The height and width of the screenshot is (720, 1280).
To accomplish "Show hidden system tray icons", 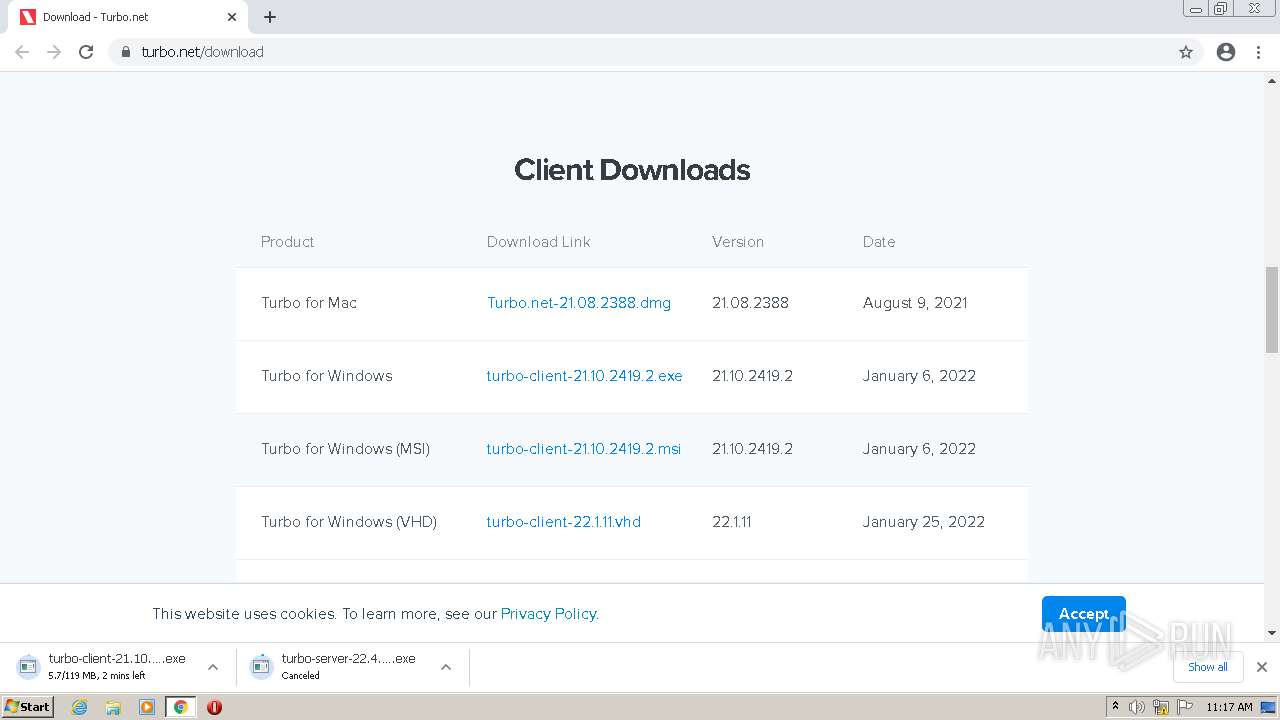I will 1116,707.
